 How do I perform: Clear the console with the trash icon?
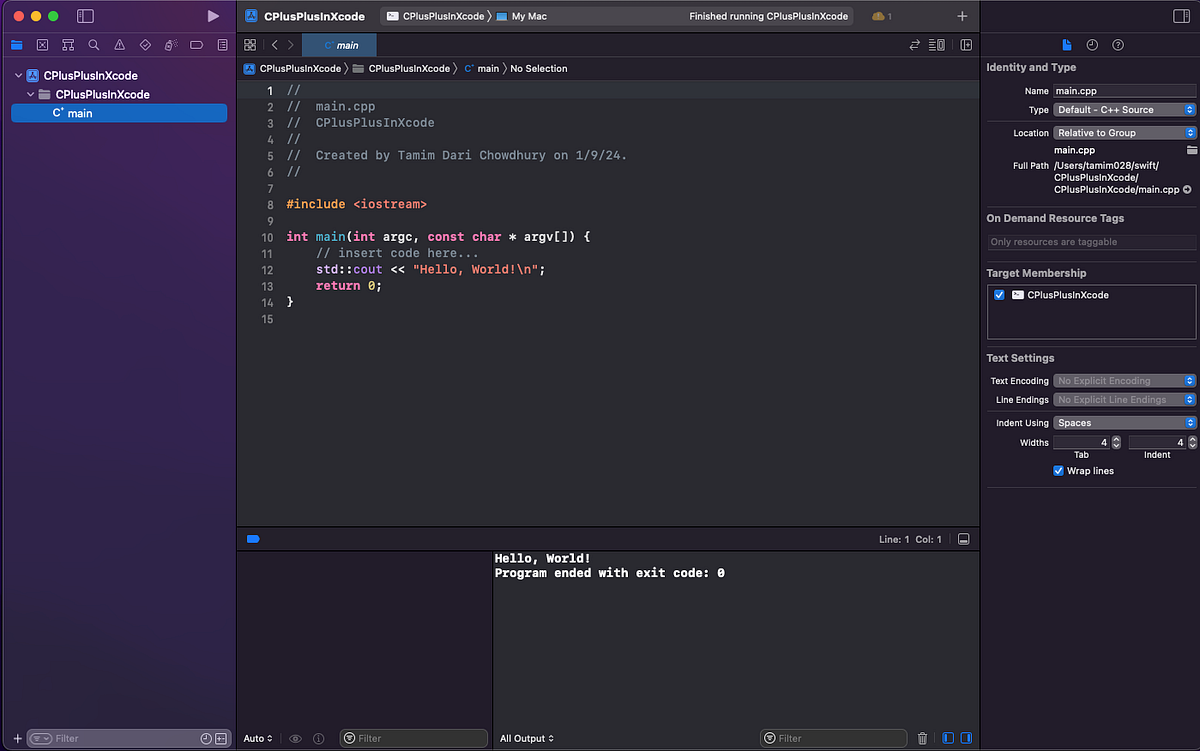tap(921, 738)
